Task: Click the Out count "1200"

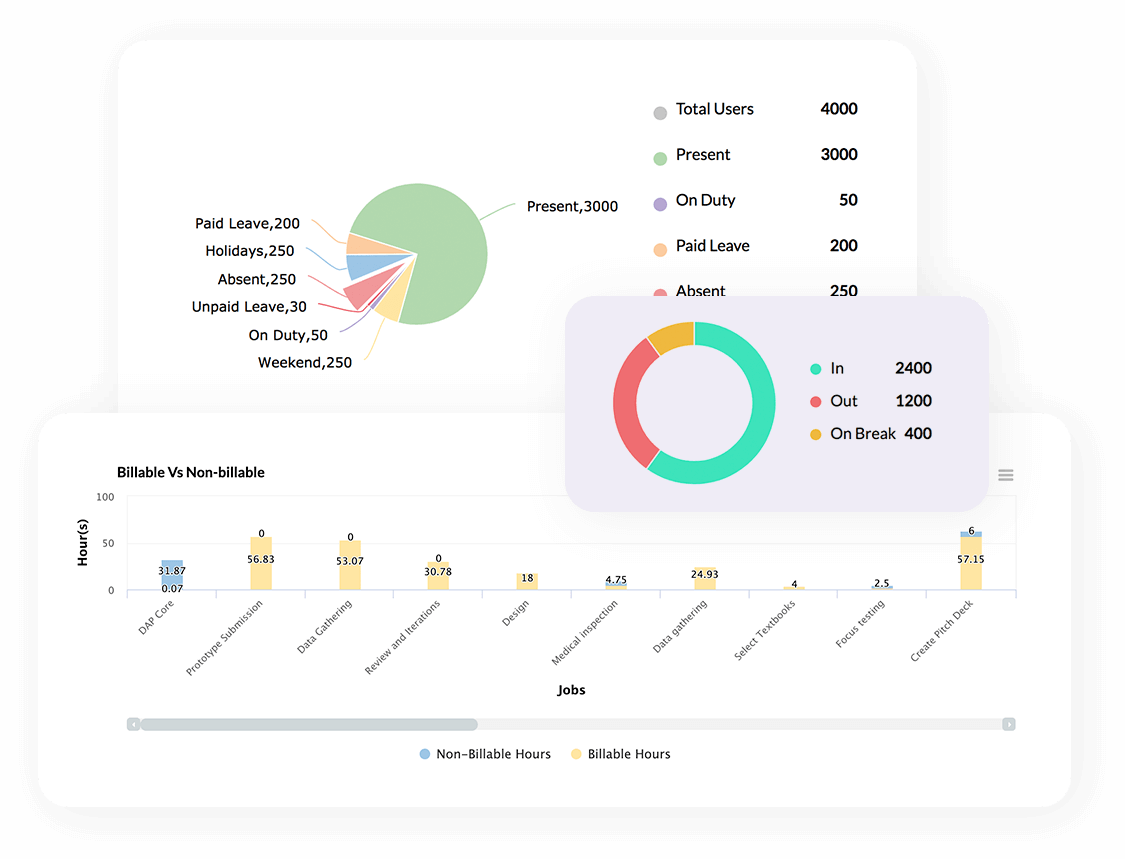Action: click(913, 401)
